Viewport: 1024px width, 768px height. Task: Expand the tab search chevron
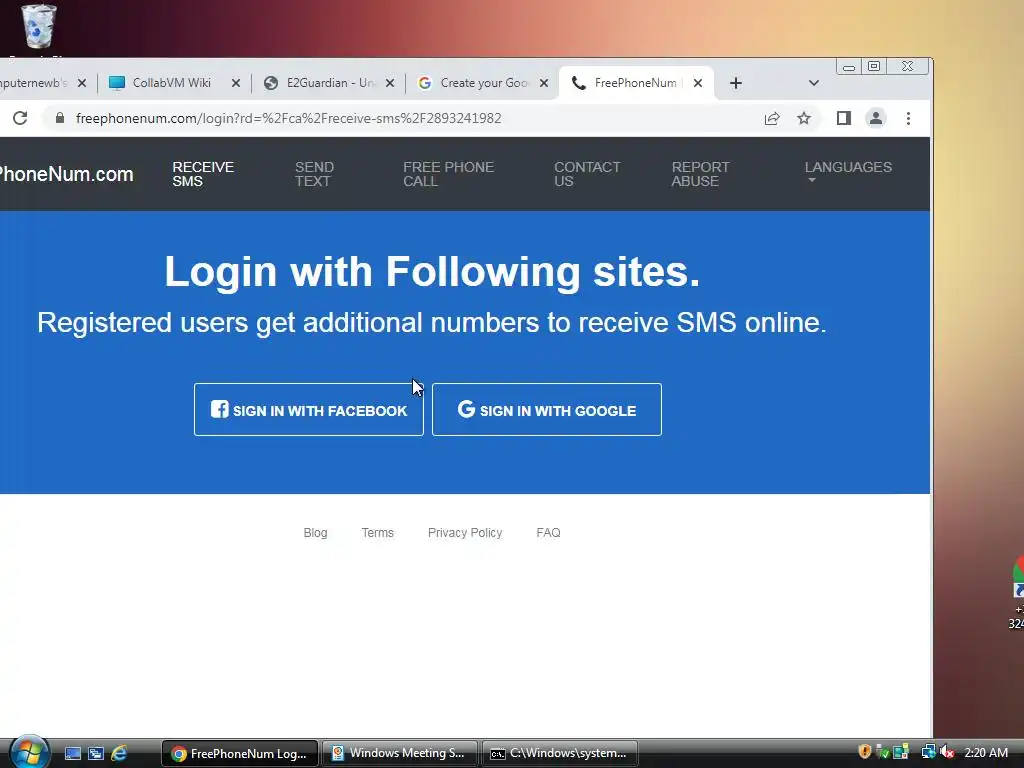pos(814,83)
